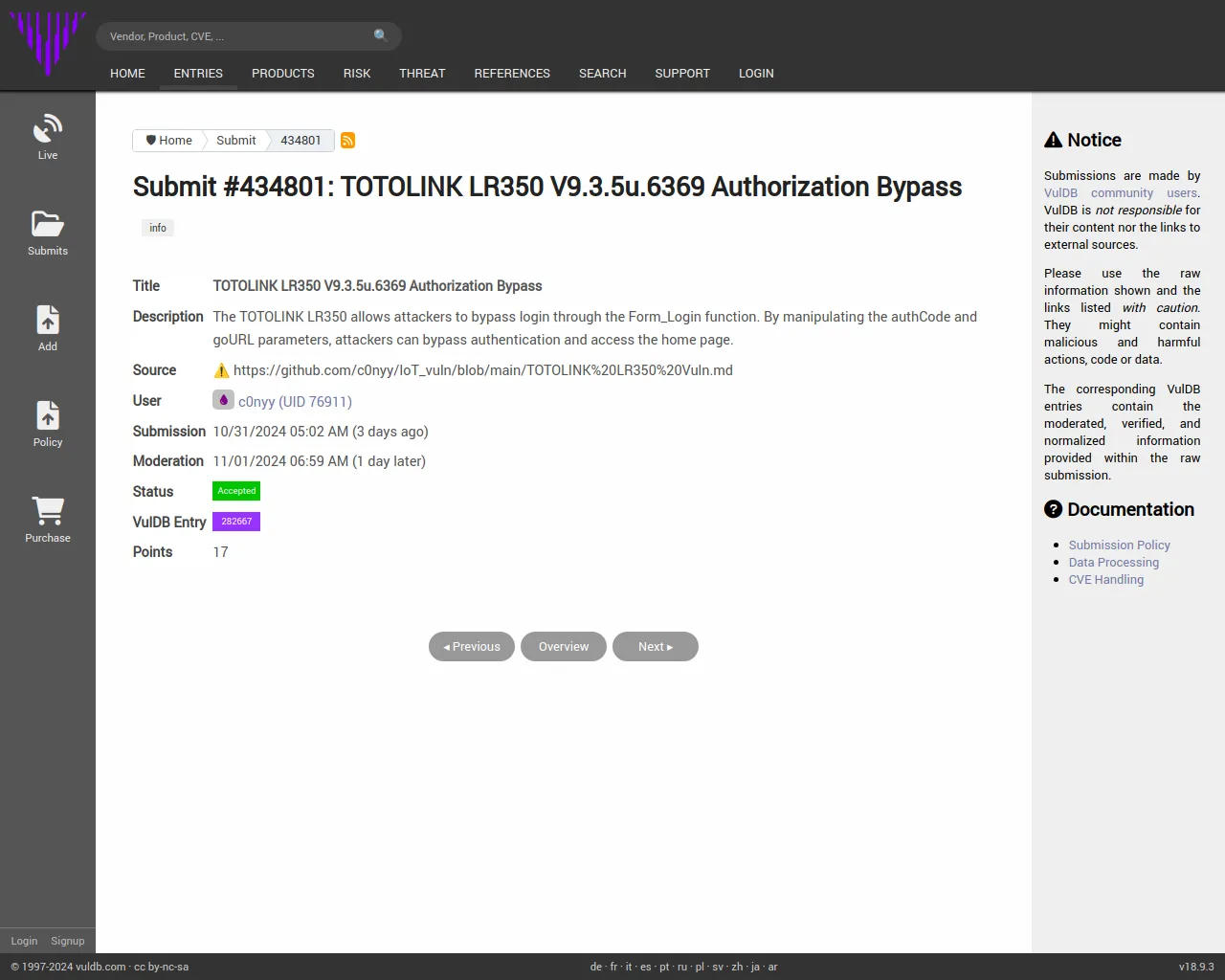Click the Notice heading

(x=1082, y=140)
